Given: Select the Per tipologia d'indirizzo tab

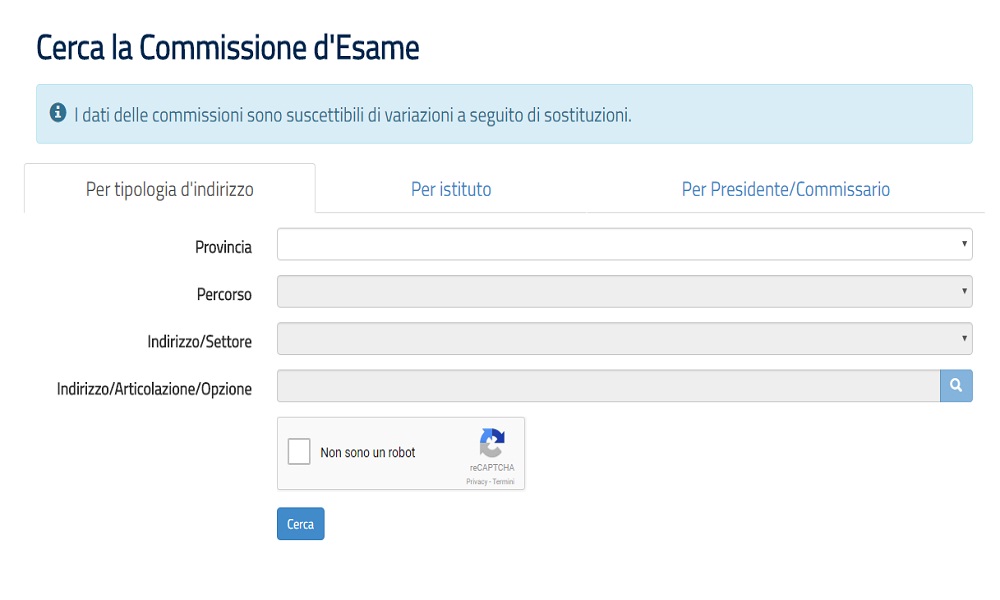Looking at the screenshot, I should point(169,188).
